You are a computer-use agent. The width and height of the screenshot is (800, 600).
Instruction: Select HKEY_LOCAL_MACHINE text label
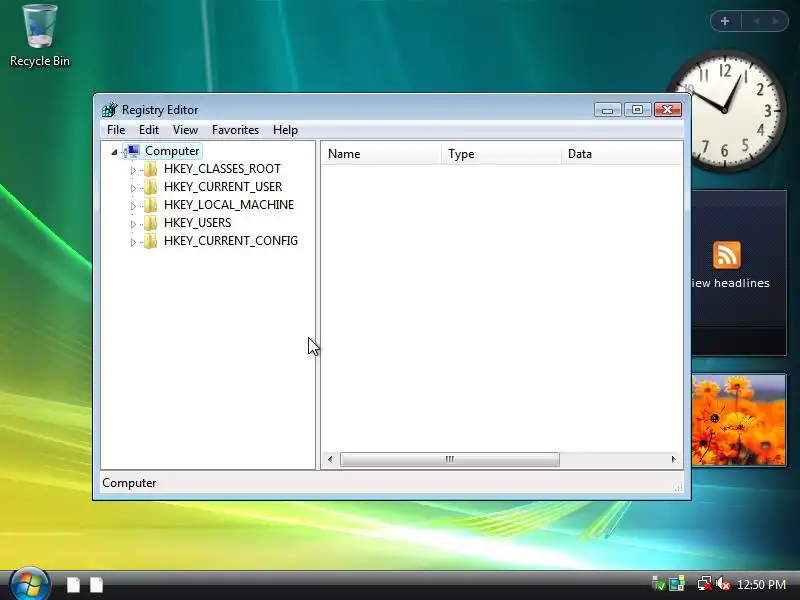click(x=229, y=205)
